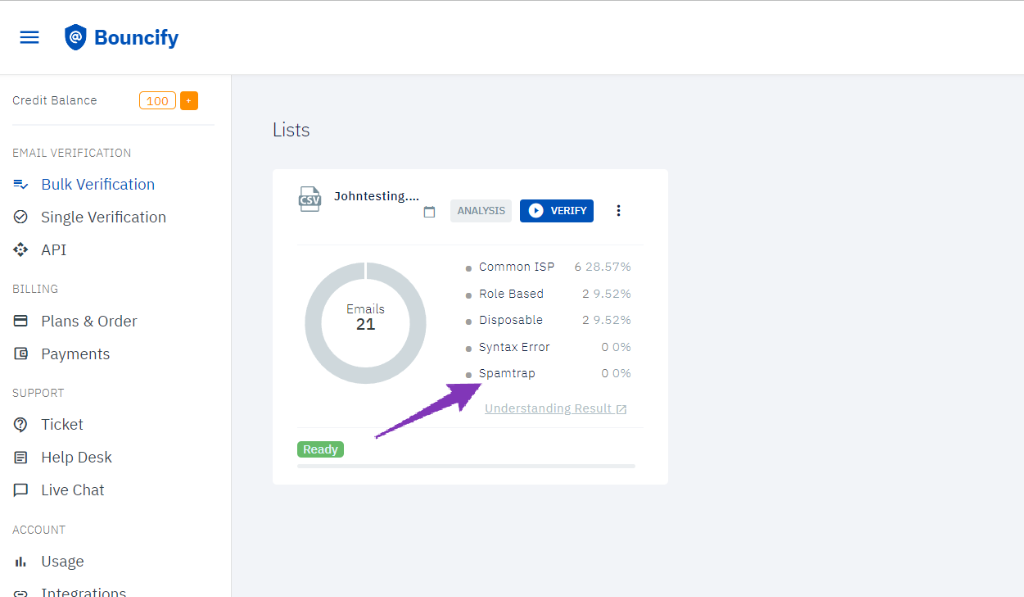
Task: Open the Usage page
Action: [x=62, y=562]
